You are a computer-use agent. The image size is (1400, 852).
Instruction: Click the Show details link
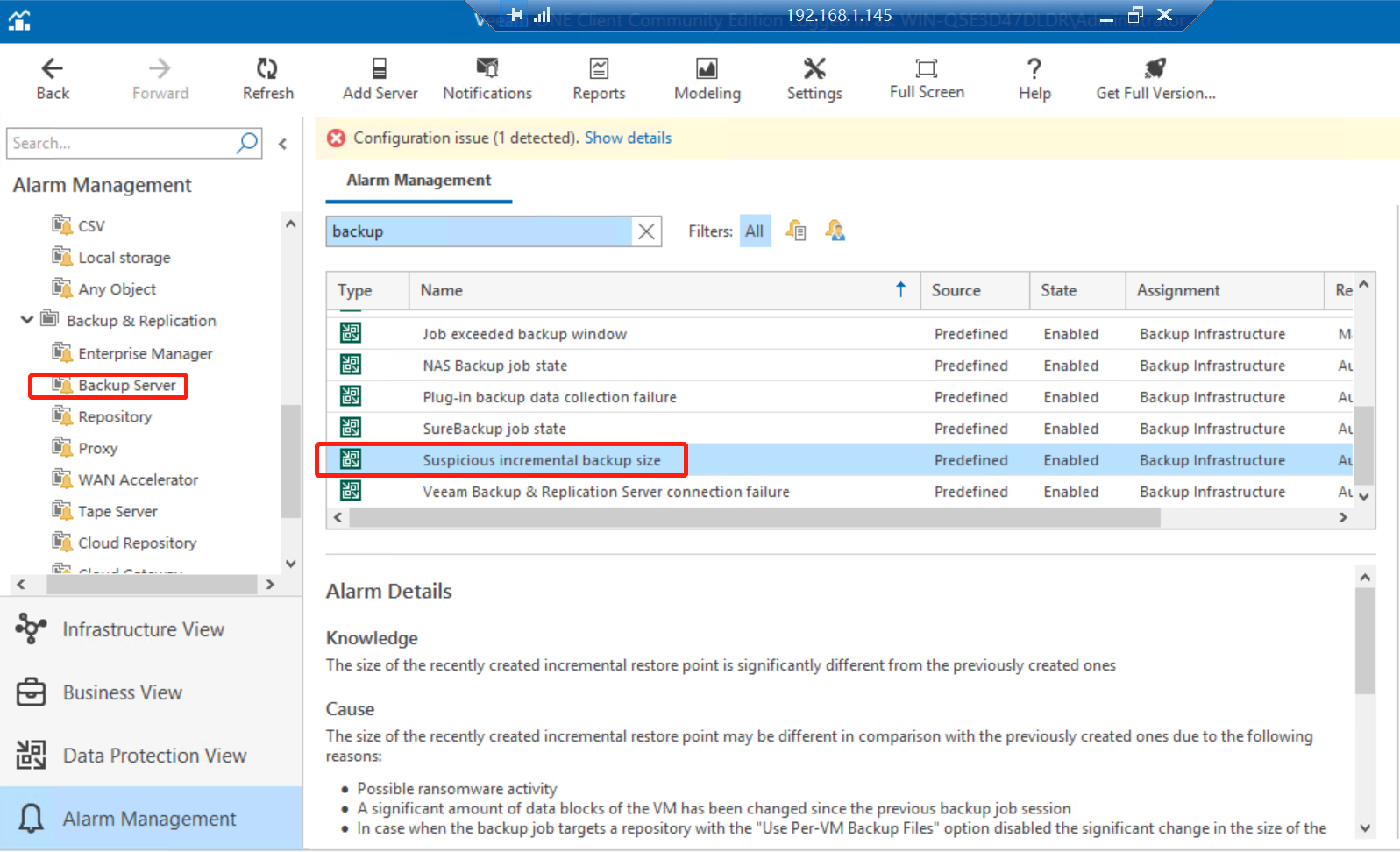[628, 138]
